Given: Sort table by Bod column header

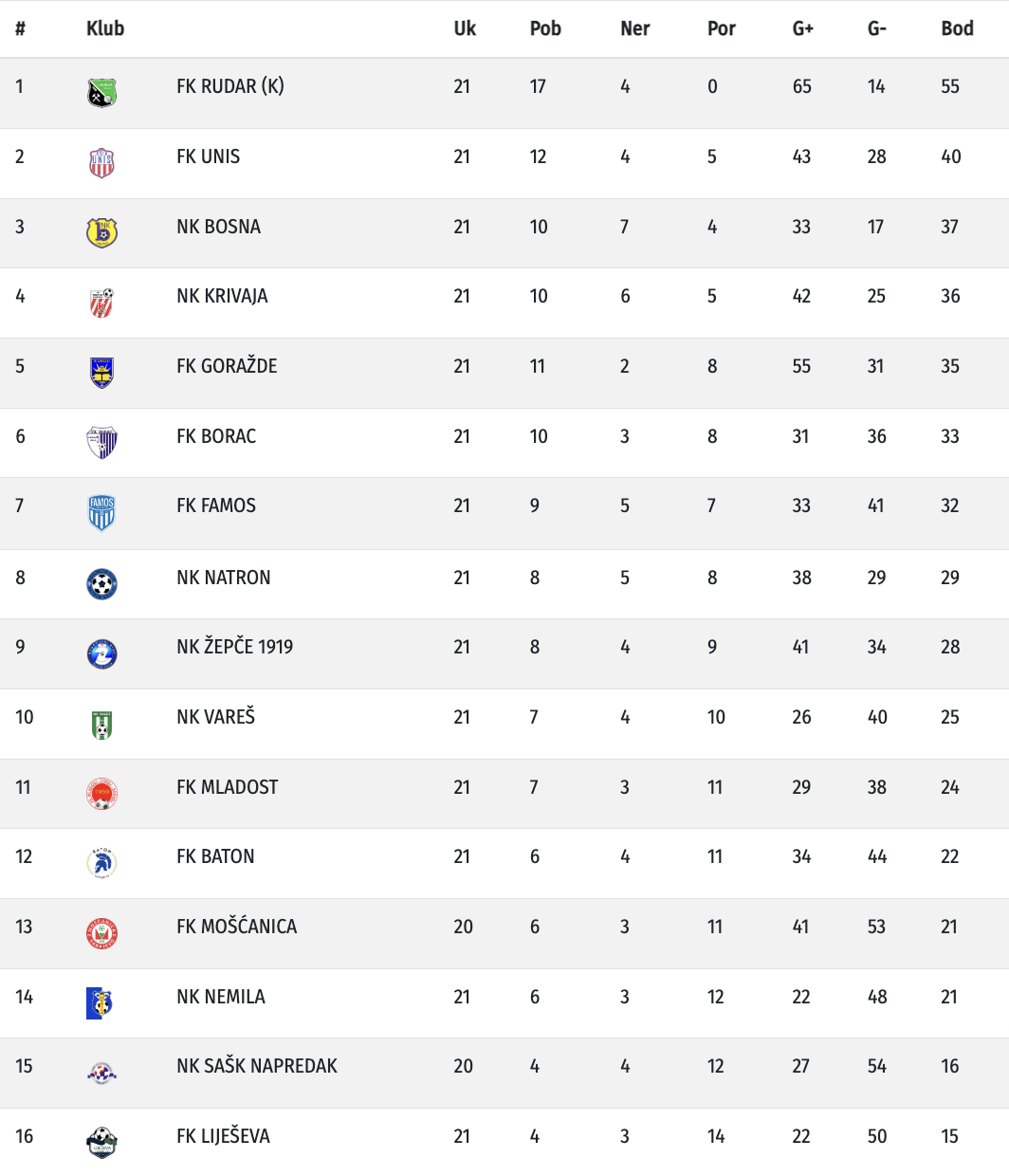Looking at the screenshot, I should (x=957, y=28).
